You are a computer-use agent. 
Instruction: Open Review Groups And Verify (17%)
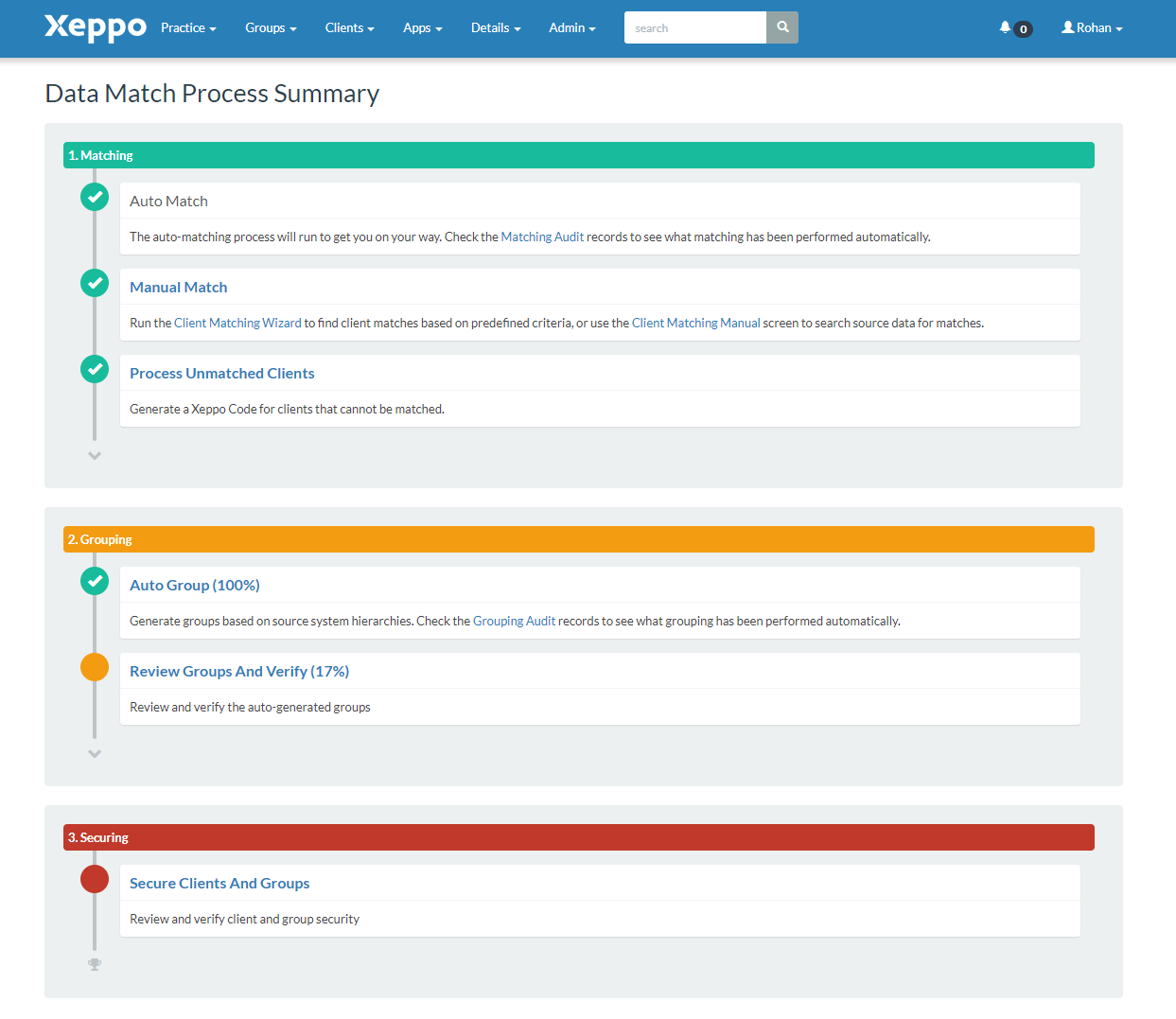[x=239, y=671]
